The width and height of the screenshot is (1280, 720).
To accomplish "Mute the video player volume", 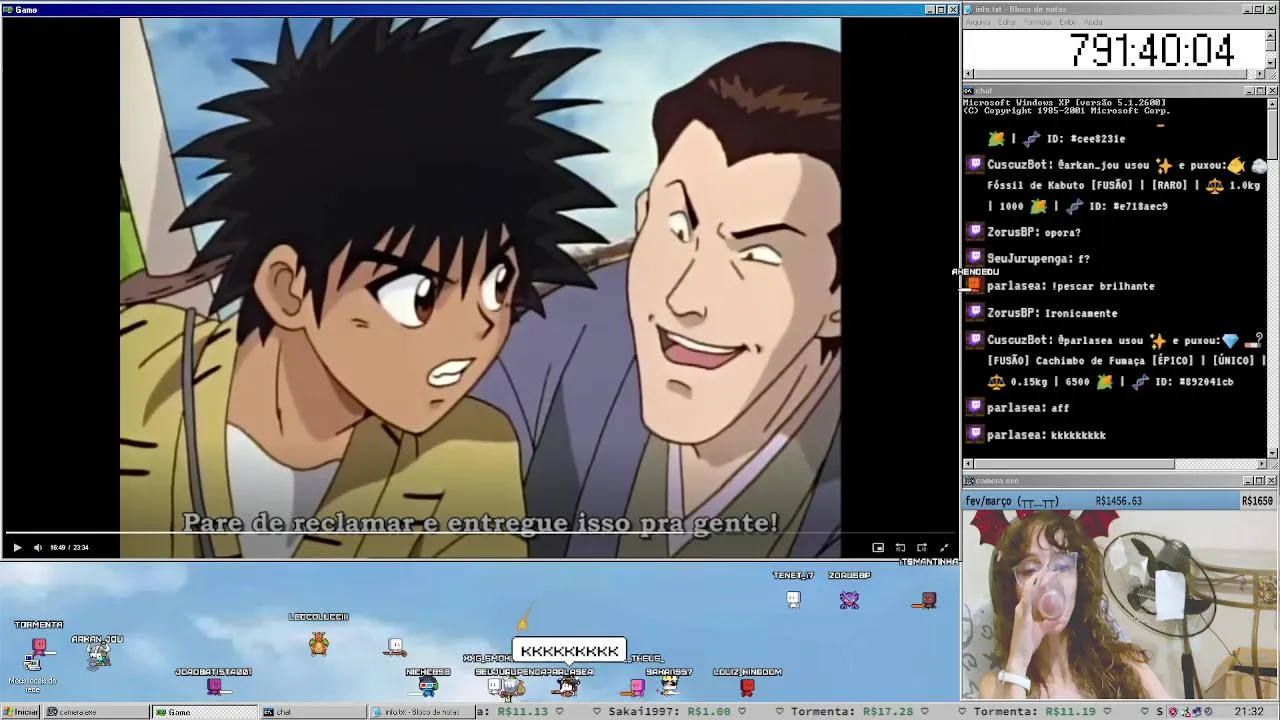I will [38, 547].
